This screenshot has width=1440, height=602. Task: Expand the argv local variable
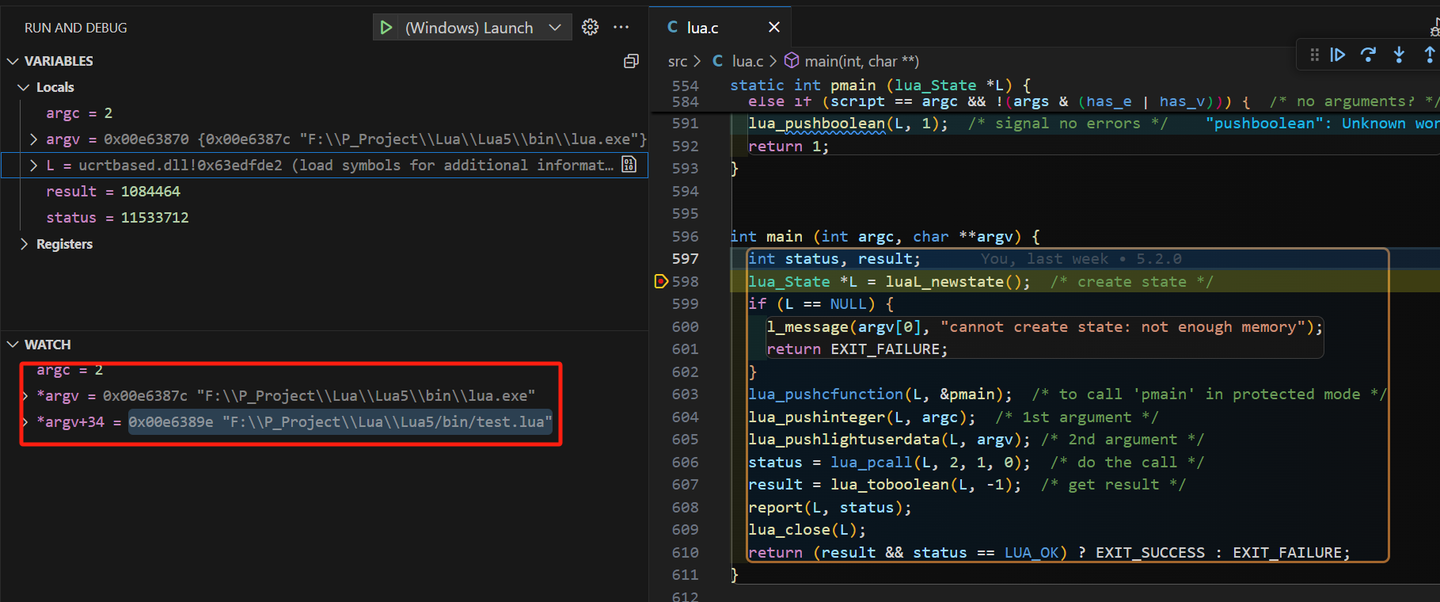click(x=34, y=139)
